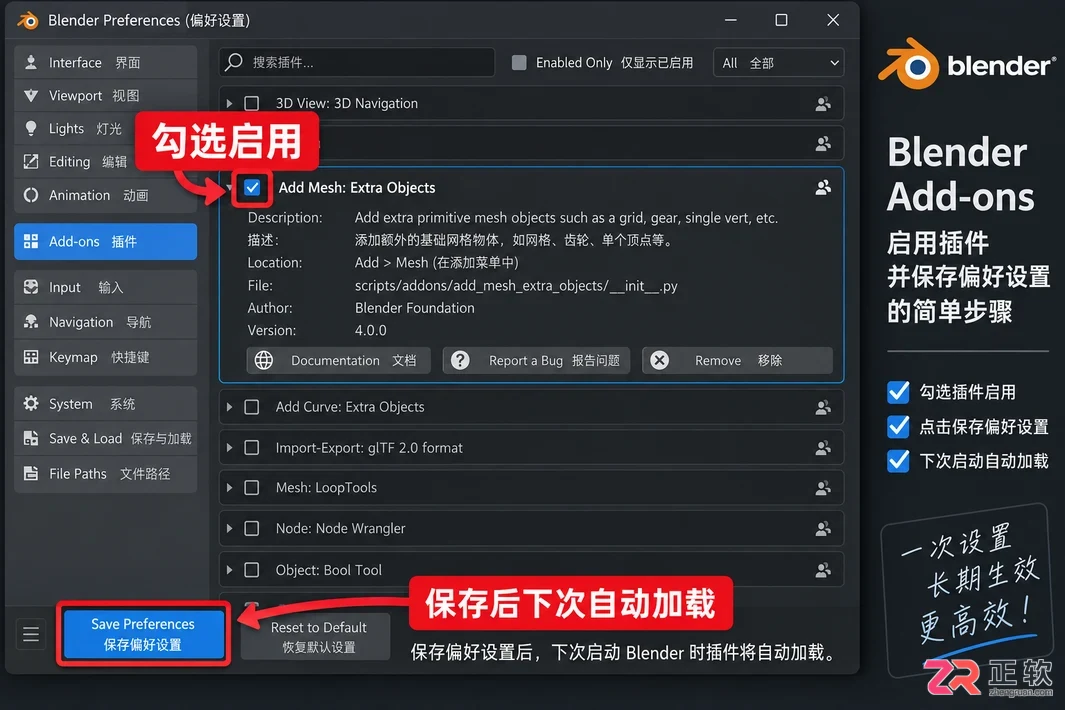Open the Input preferences

105,287
